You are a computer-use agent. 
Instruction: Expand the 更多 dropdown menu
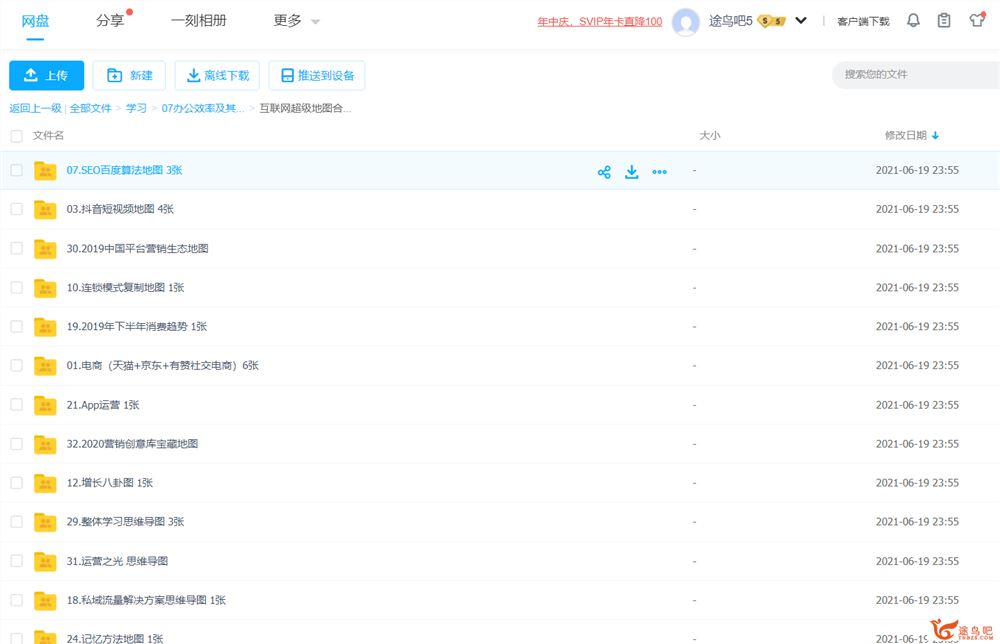[x=297, y=21]
